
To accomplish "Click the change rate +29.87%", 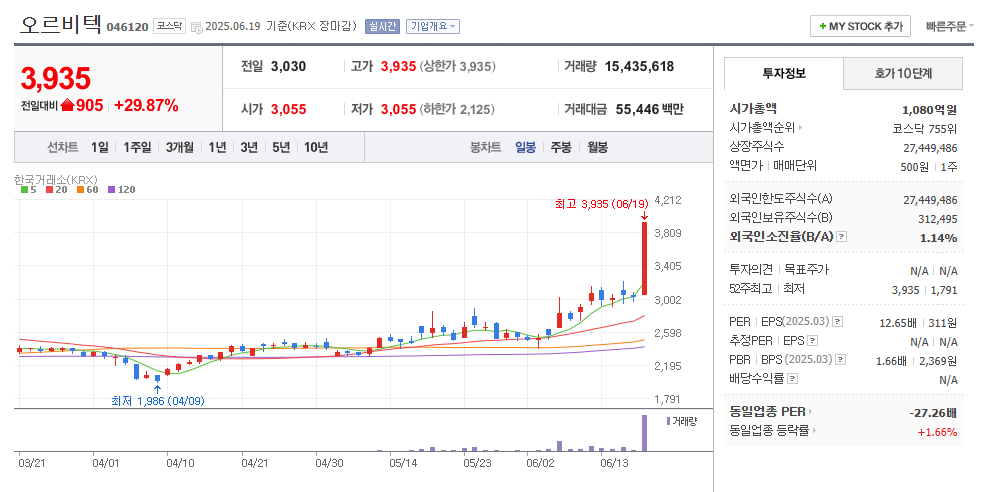I will tap(146, 106).
